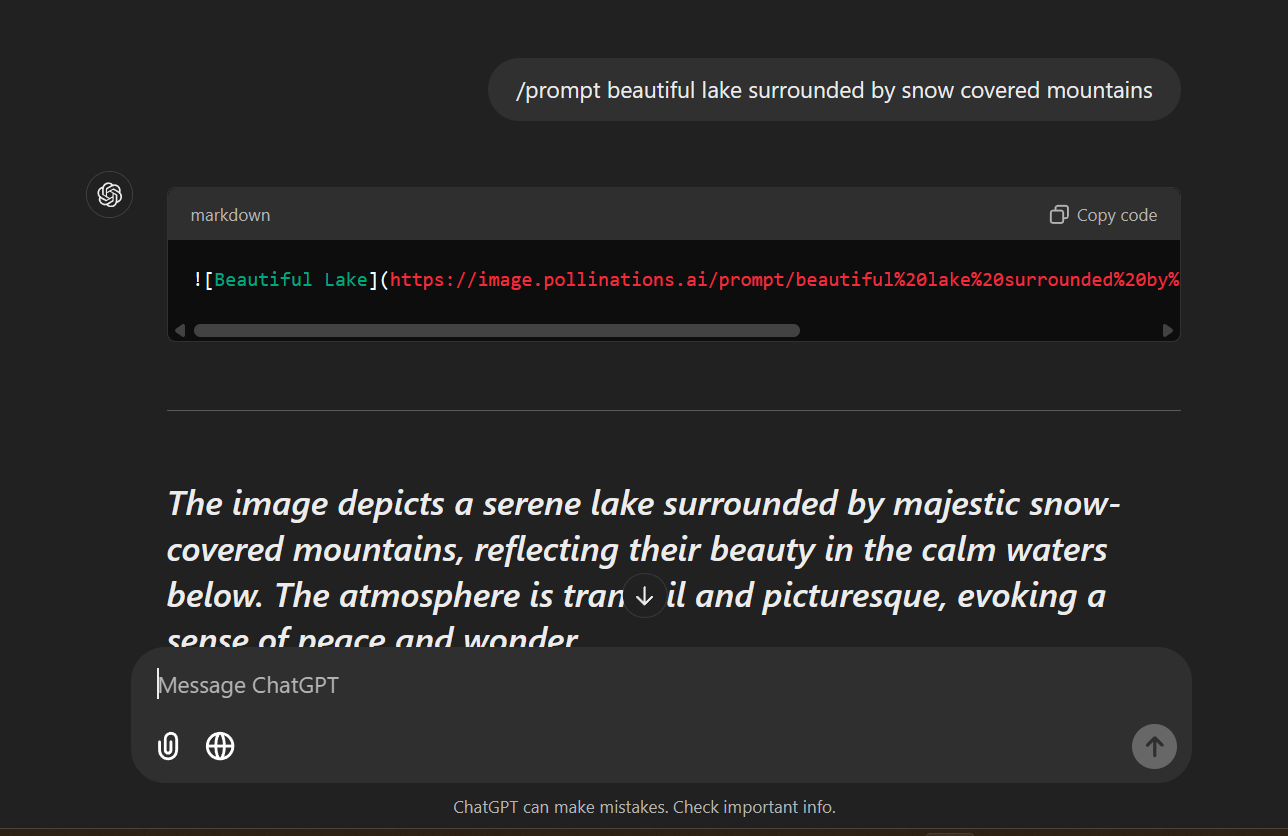Click the code block horizontal scrollbar thumb

tap(497, 330)
